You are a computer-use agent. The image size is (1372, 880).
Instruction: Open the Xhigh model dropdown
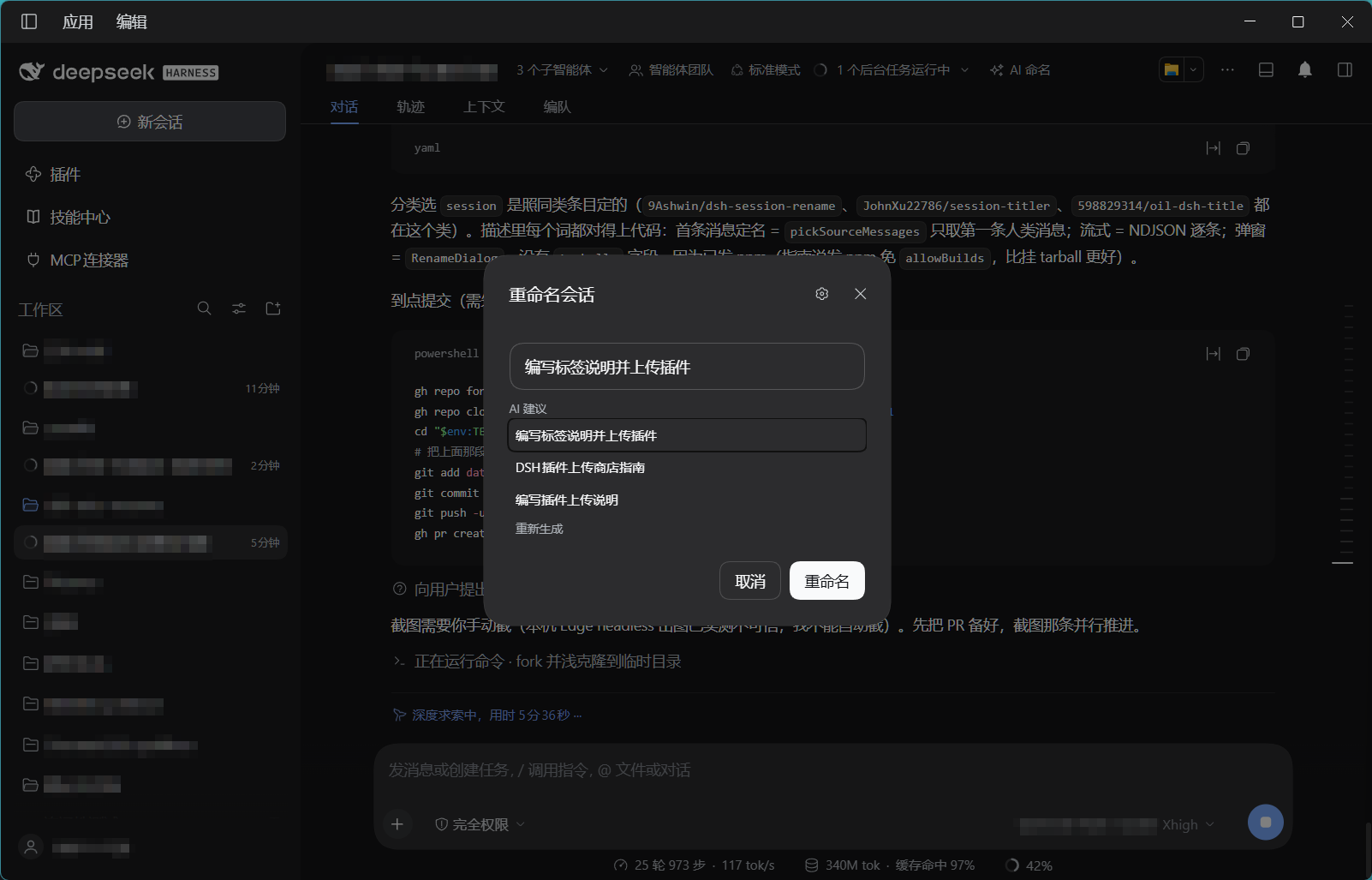pos(1188,824)
